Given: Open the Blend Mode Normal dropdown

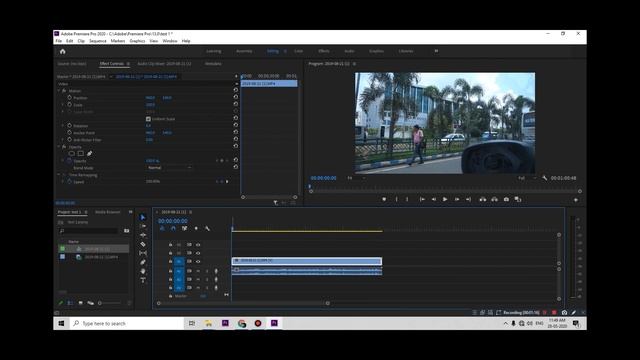Looking at the screenshot, I should pyautogui.click(x=169, y=168).
